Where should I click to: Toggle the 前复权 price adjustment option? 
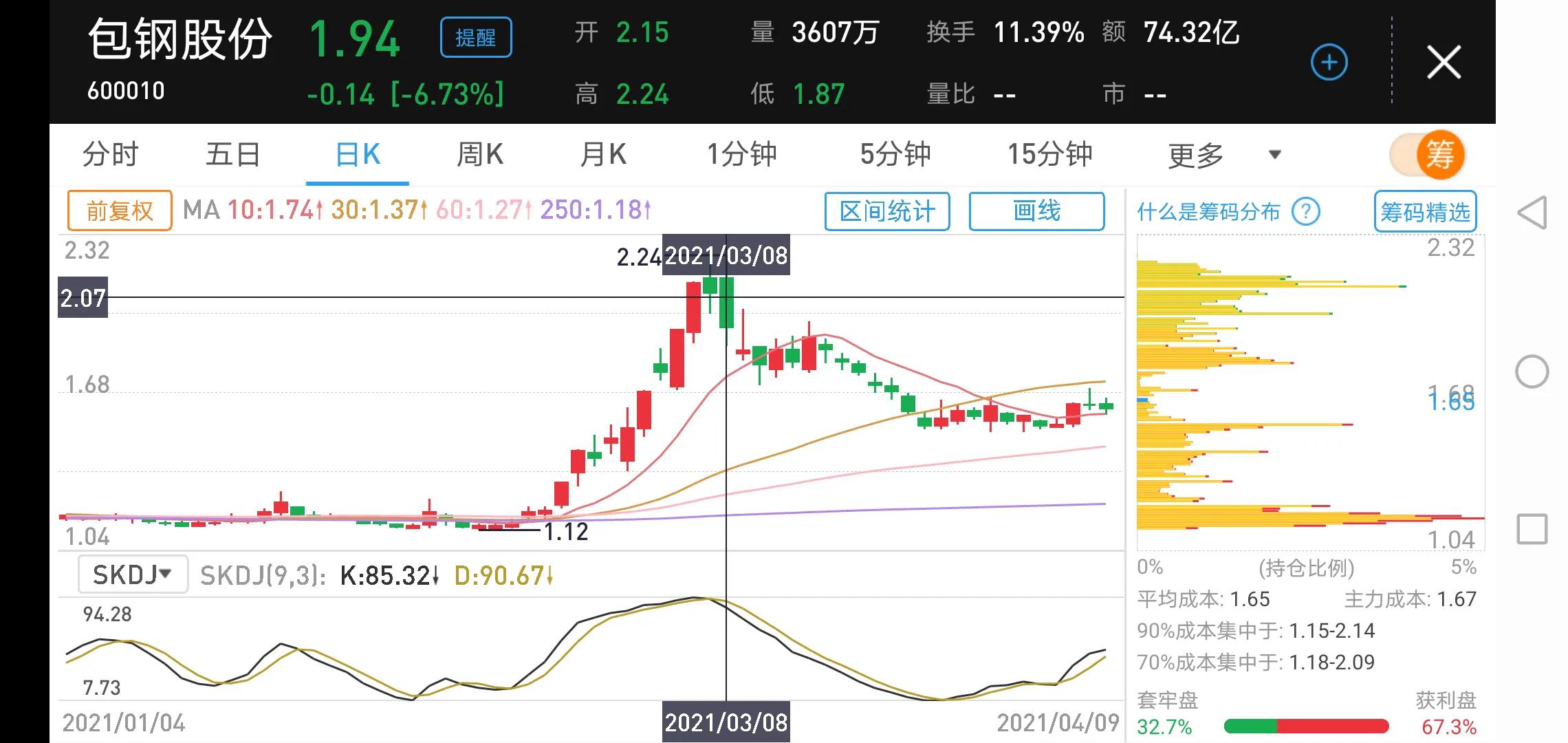tap(120, 211)
